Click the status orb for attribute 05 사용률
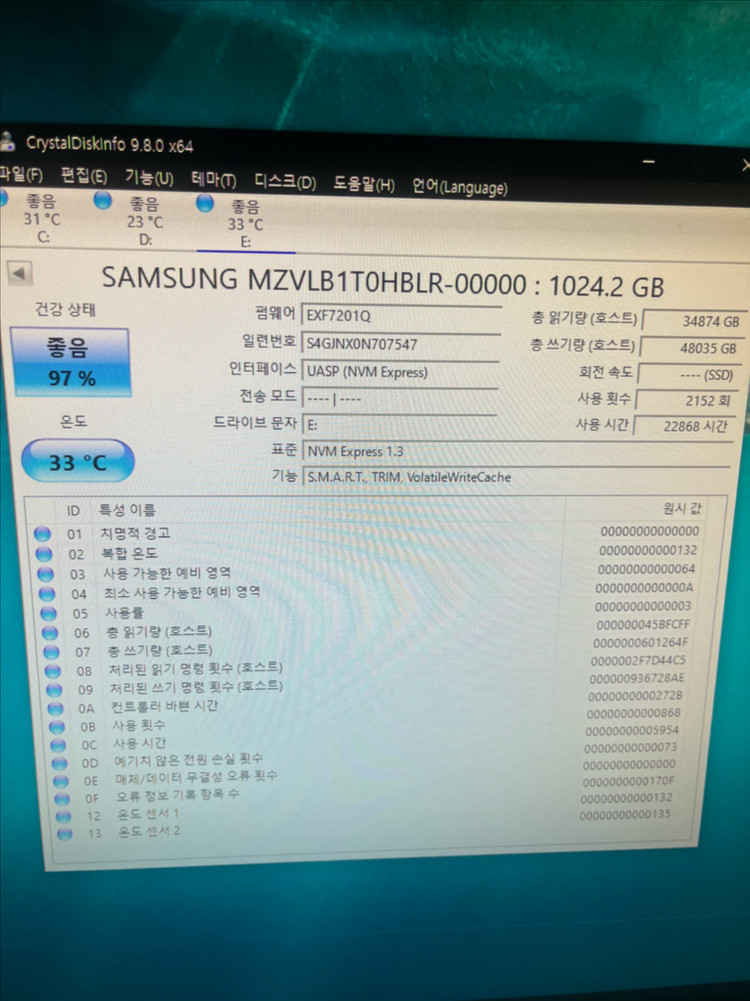This screenshot has width=750, height=1001. (49, 613)
